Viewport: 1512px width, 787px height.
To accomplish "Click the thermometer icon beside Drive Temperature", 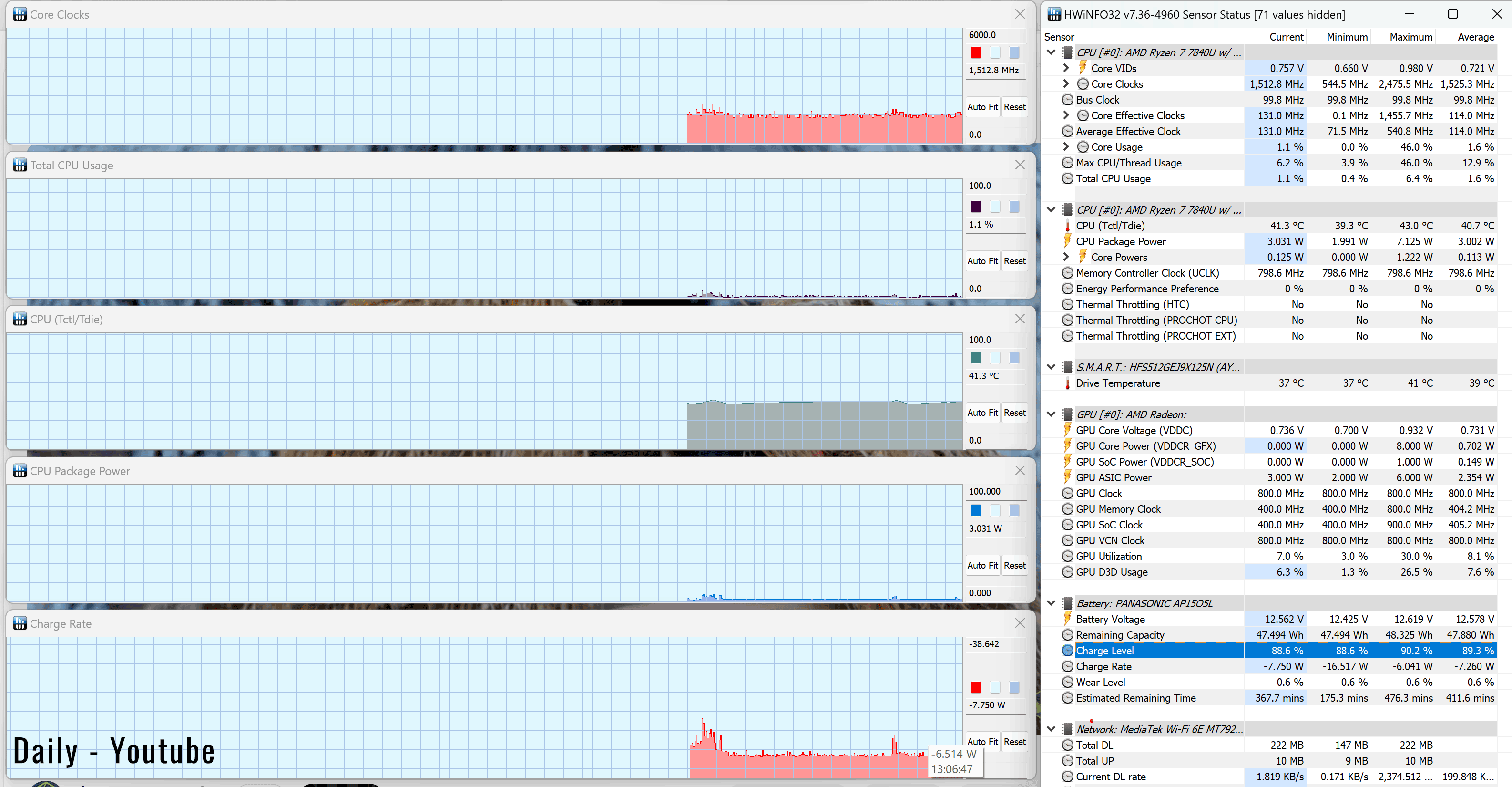I will pos(1068,383).
